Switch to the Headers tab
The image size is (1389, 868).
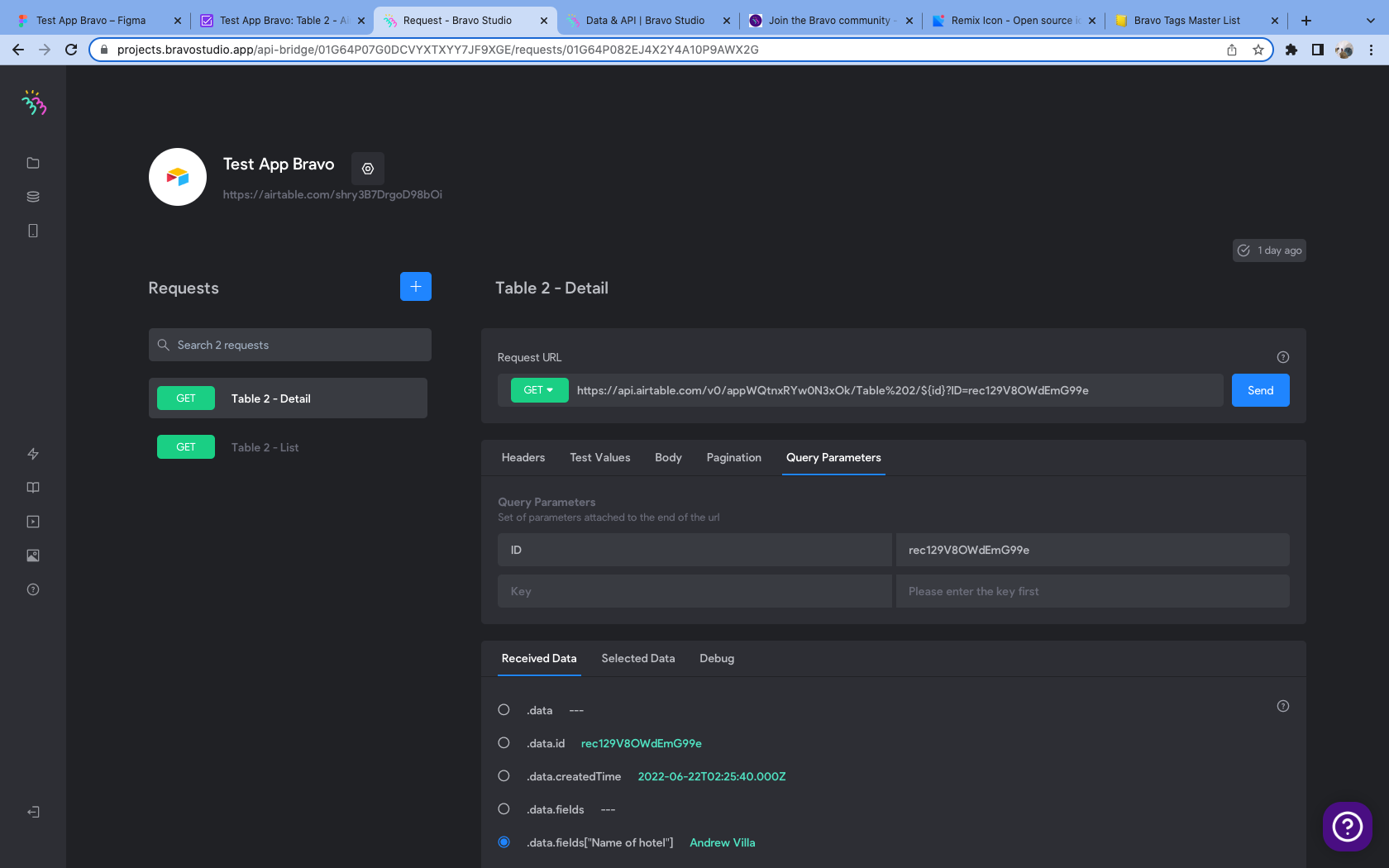(523, 458)
